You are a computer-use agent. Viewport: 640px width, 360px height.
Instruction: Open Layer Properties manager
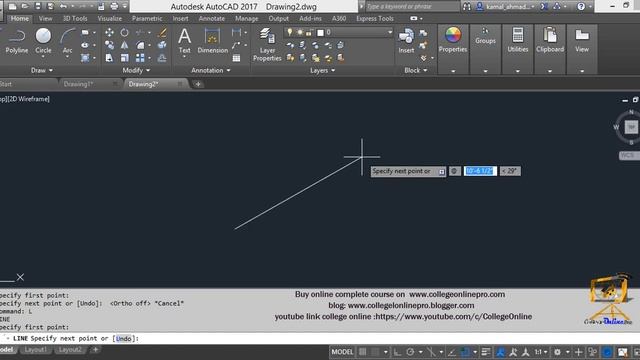(x=267, y=44)
